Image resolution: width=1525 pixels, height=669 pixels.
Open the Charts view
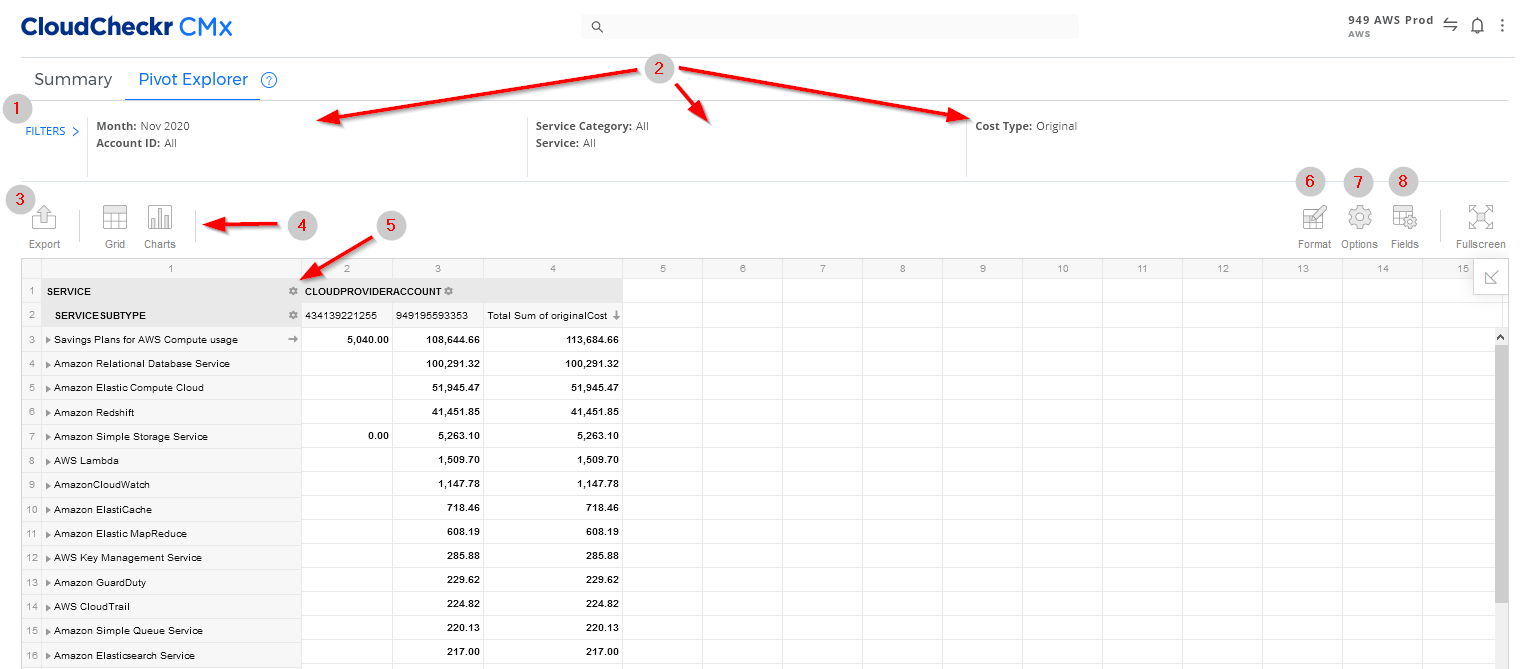(160, 217)
